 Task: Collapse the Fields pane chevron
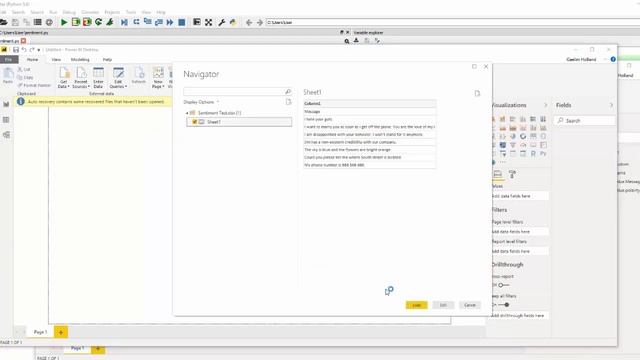click(611, 105)
